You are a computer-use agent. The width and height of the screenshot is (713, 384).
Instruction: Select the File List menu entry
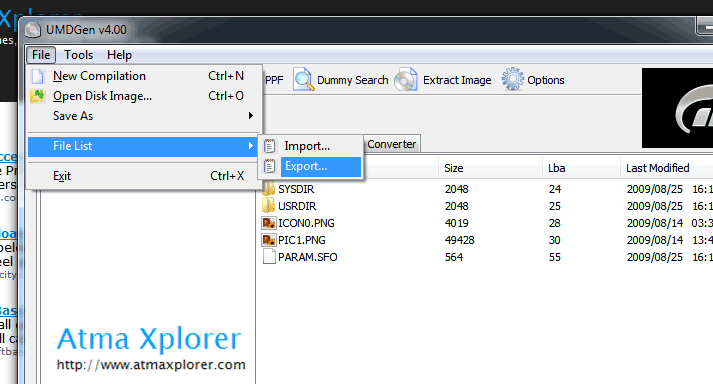coord(142,146)
